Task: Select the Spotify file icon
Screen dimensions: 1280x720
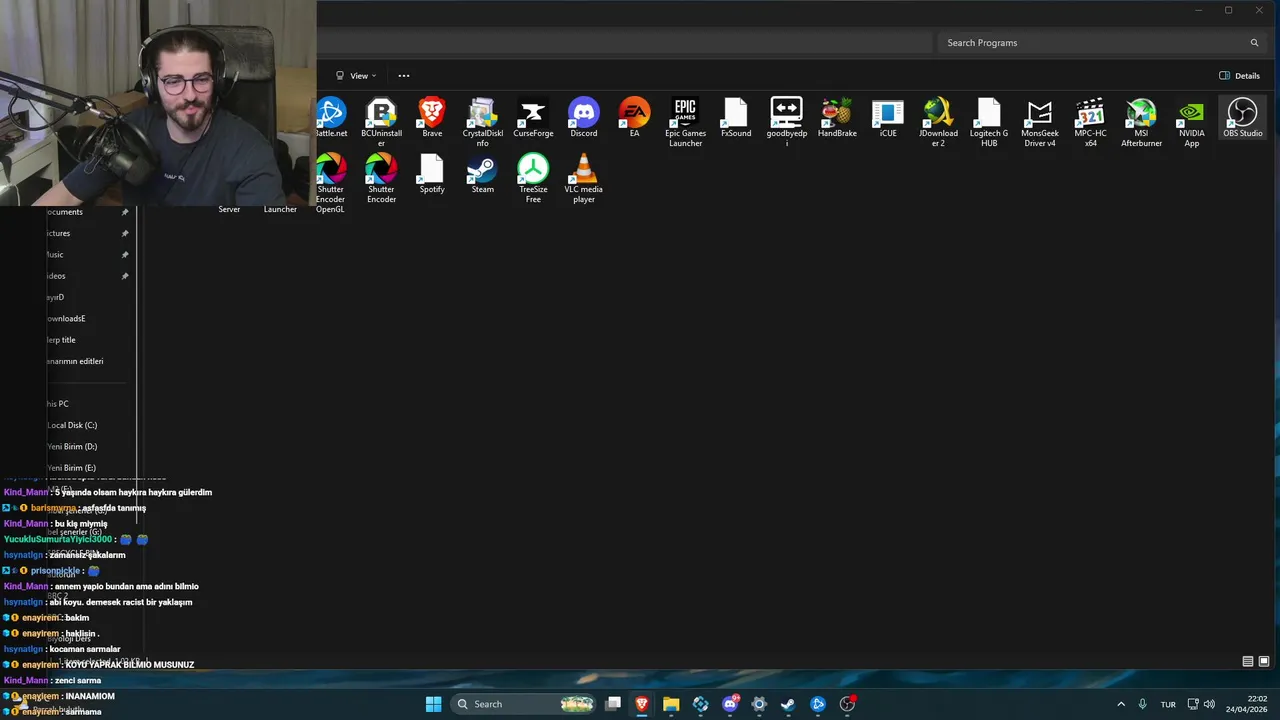Action: pyautogui.click(x=432, y=175)
